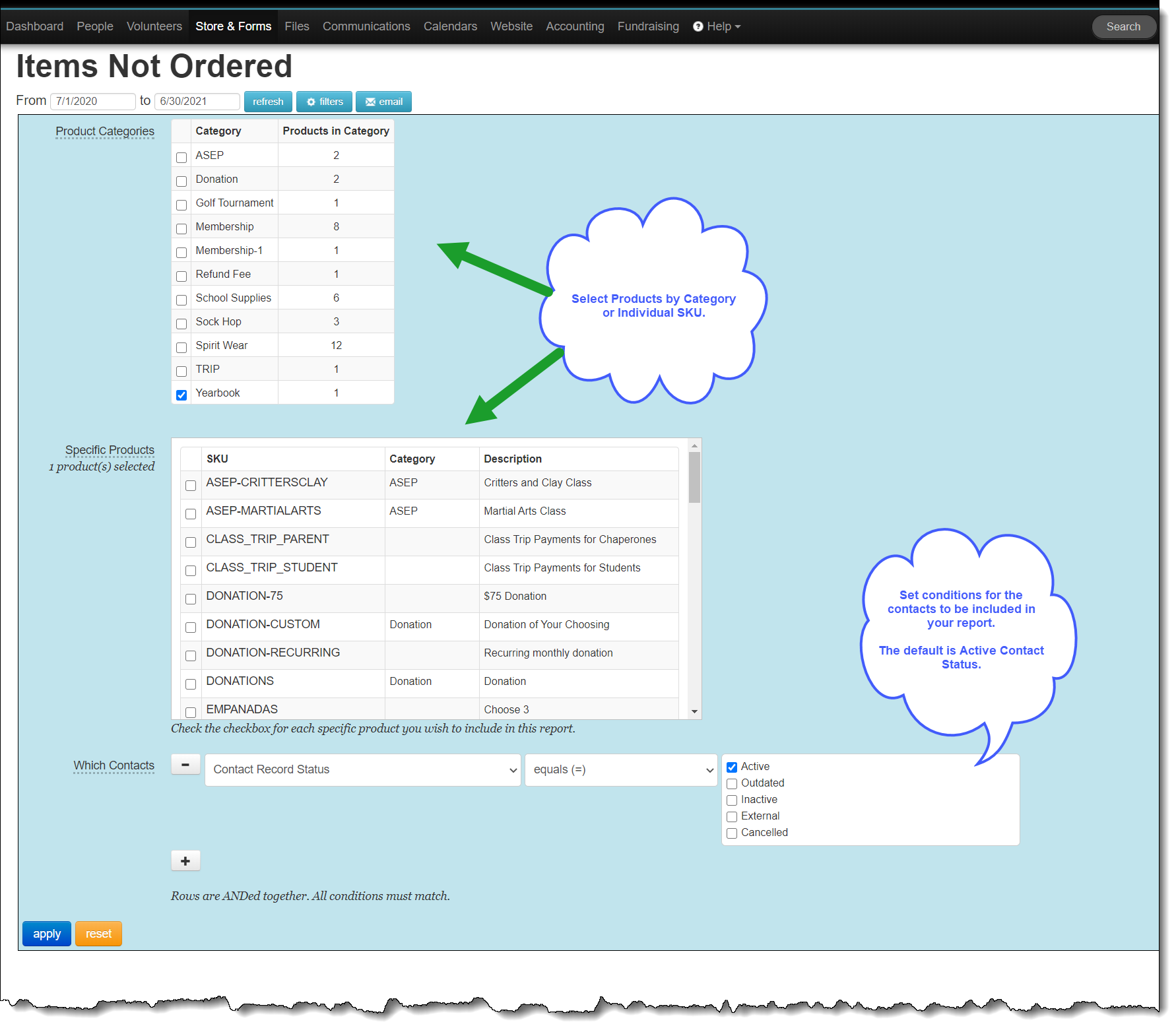Image resolution: width=1176 pixels, height=1034 pixels.
Task: Open the Communications menu
Action: pos(366,26)
